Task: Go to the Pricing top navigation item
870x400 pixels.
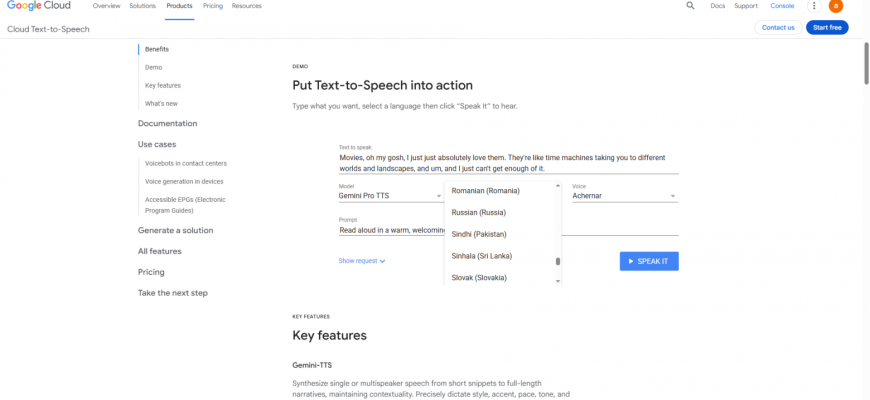Action: click(213, 6)
